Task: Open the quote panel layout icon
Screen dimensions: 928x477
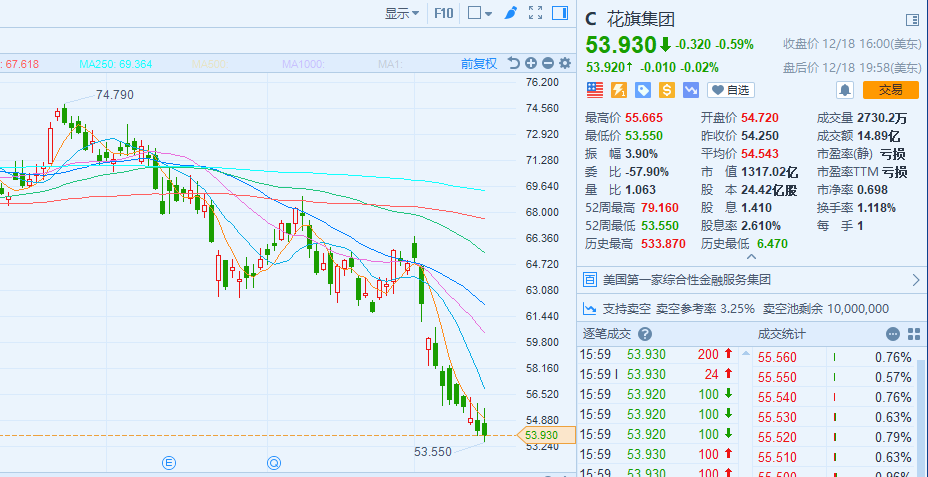Action: 912,20
